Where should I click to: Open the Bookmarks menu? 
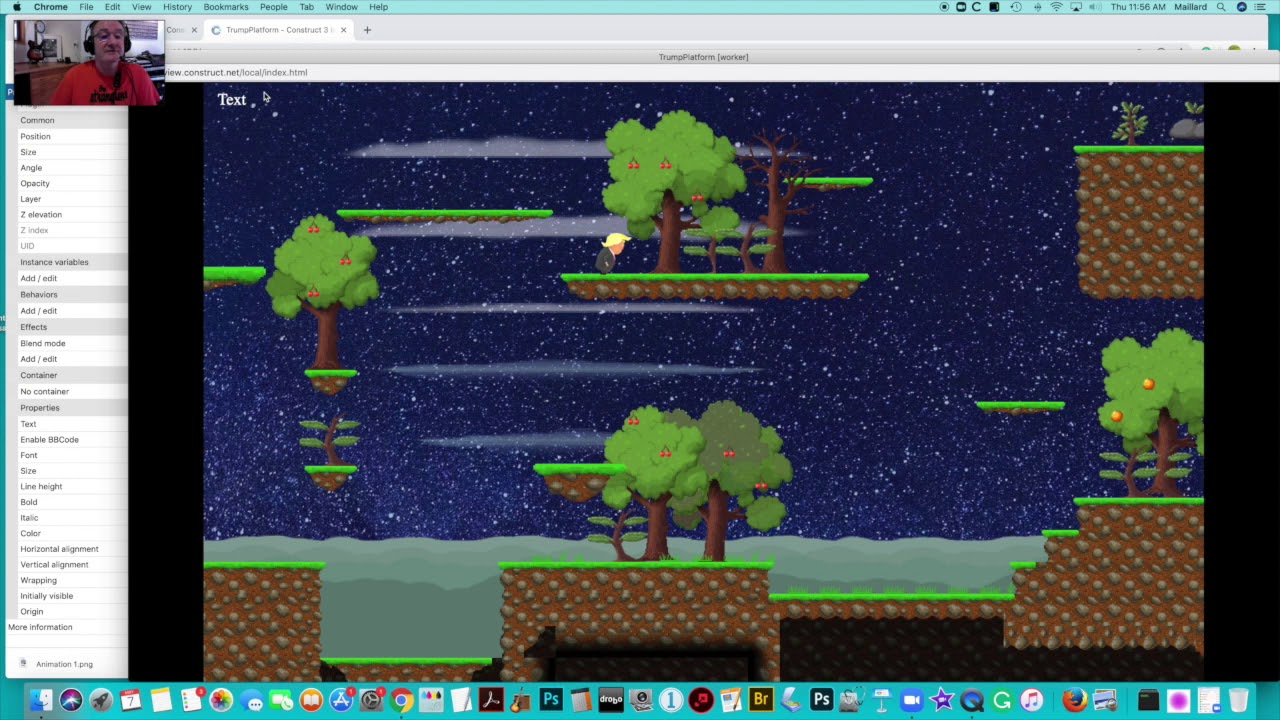coord(226,7)
